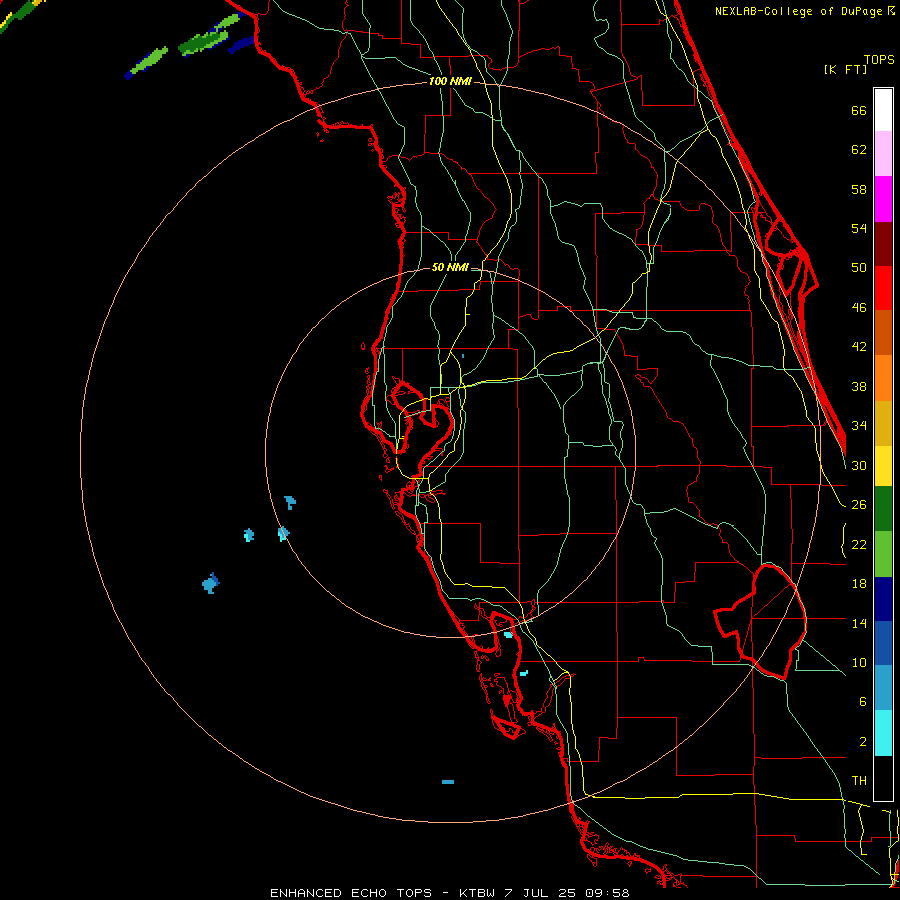Click the legend value 10
The width and height of the screenshot is (900, 900).
tap(859, 663)
